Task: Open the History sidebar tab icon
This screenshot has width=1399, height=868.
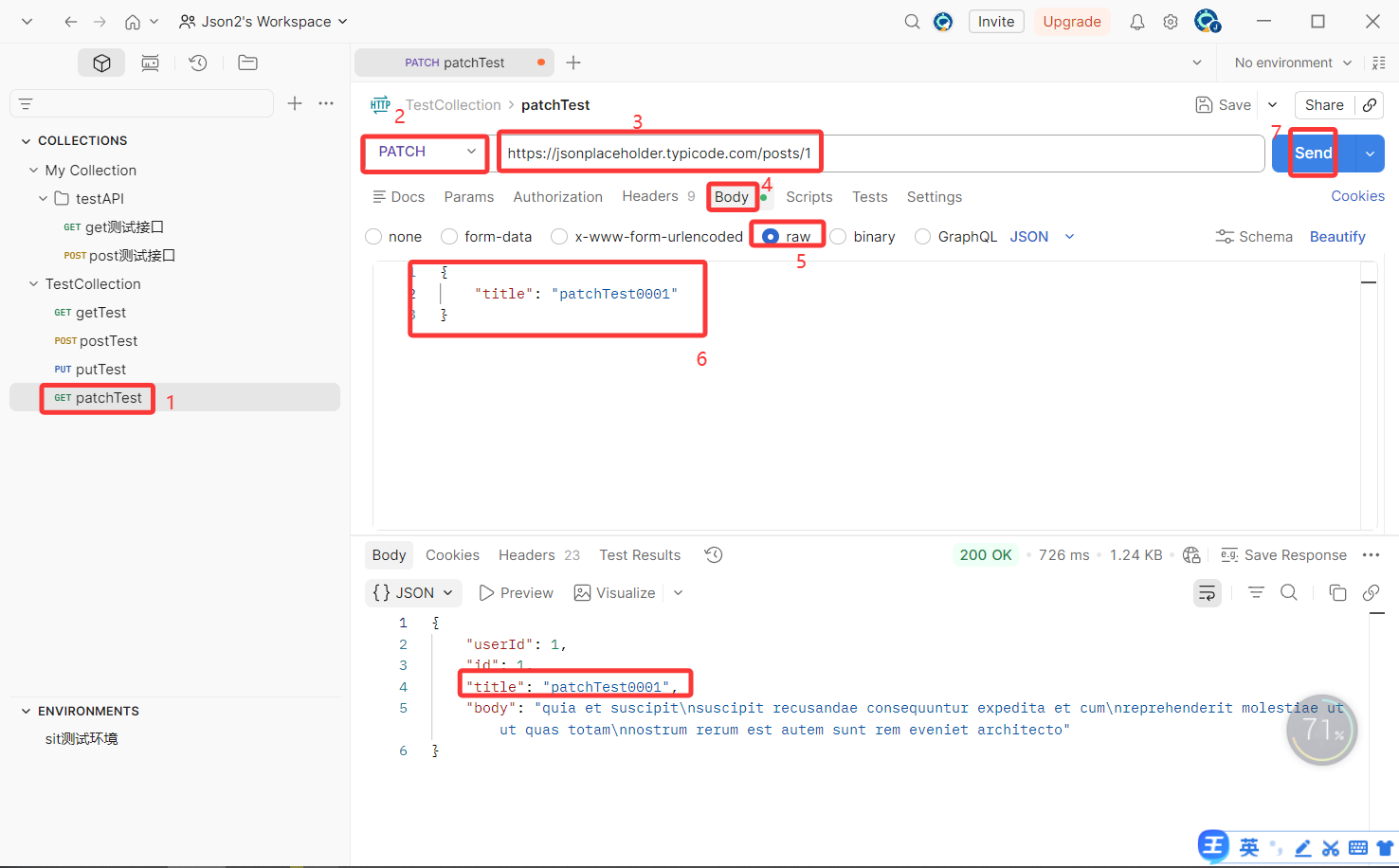Action: coord(198,63)
